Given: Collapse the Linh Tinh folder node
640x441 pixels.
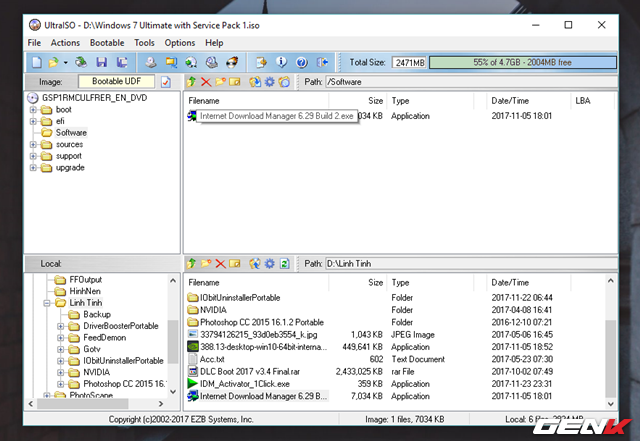Looking at the screenshot, I should (x=47, y=303).
